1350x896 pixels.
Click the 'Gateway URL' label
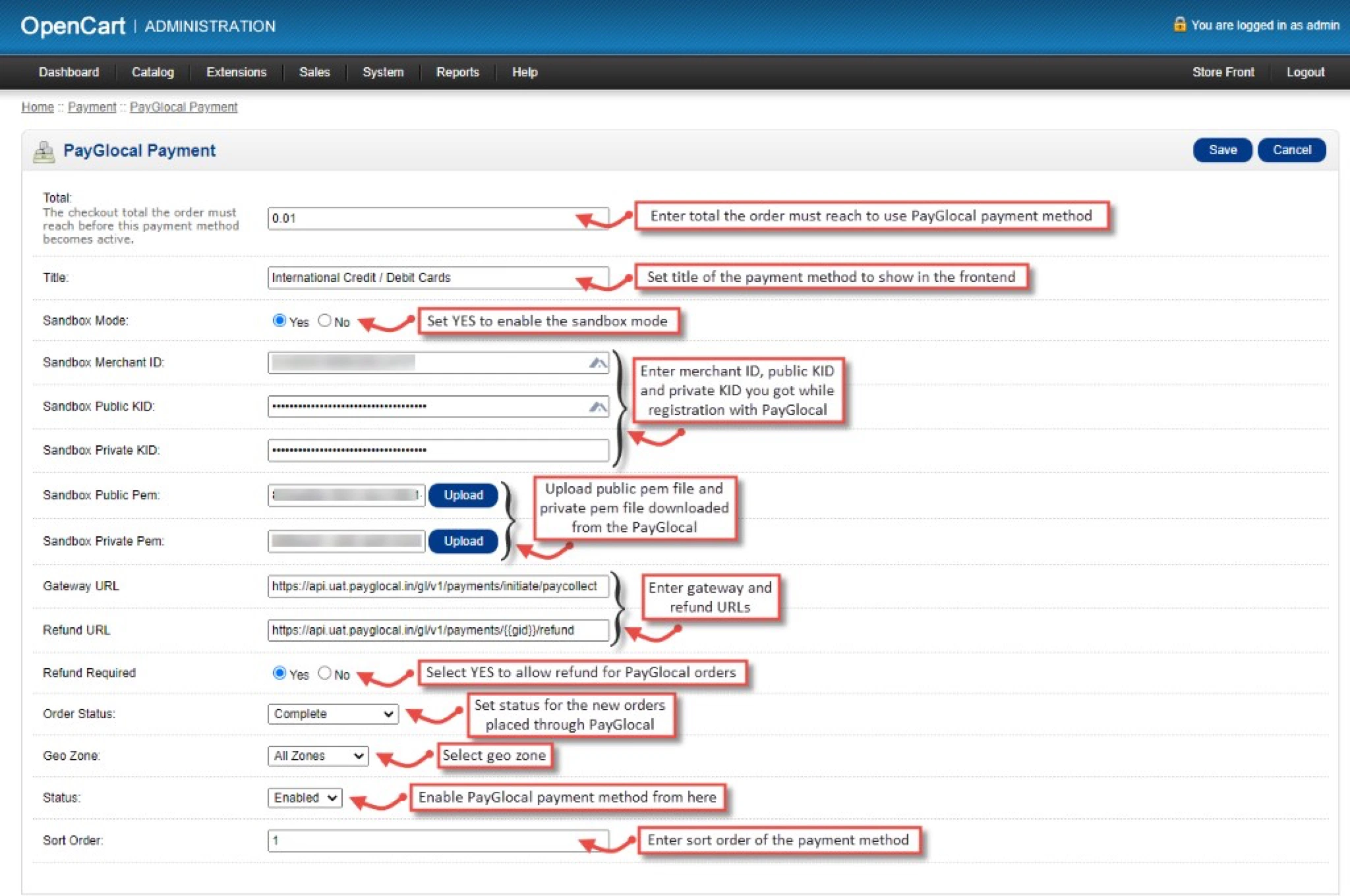80,586
